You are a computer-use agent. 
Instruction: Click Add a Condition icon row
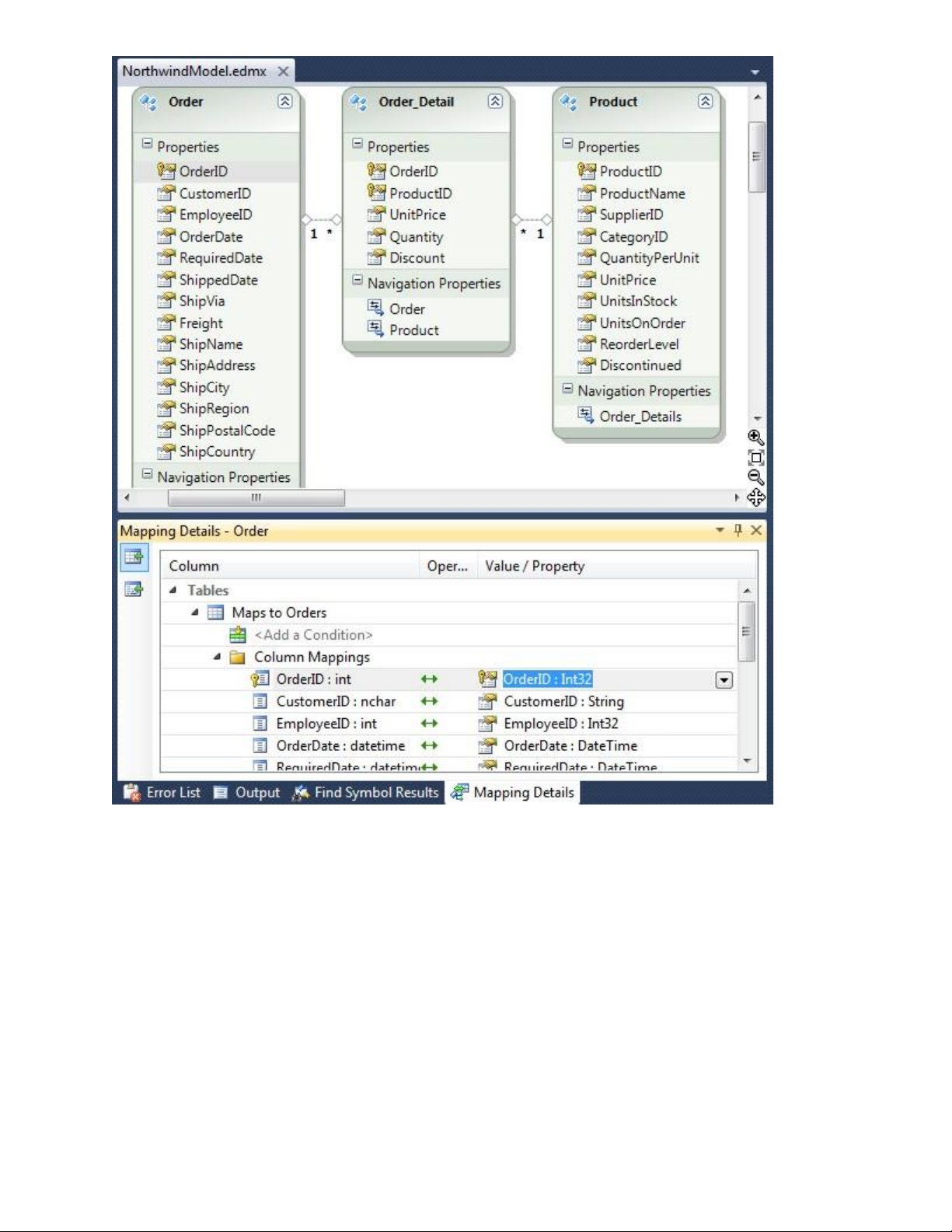238,635
